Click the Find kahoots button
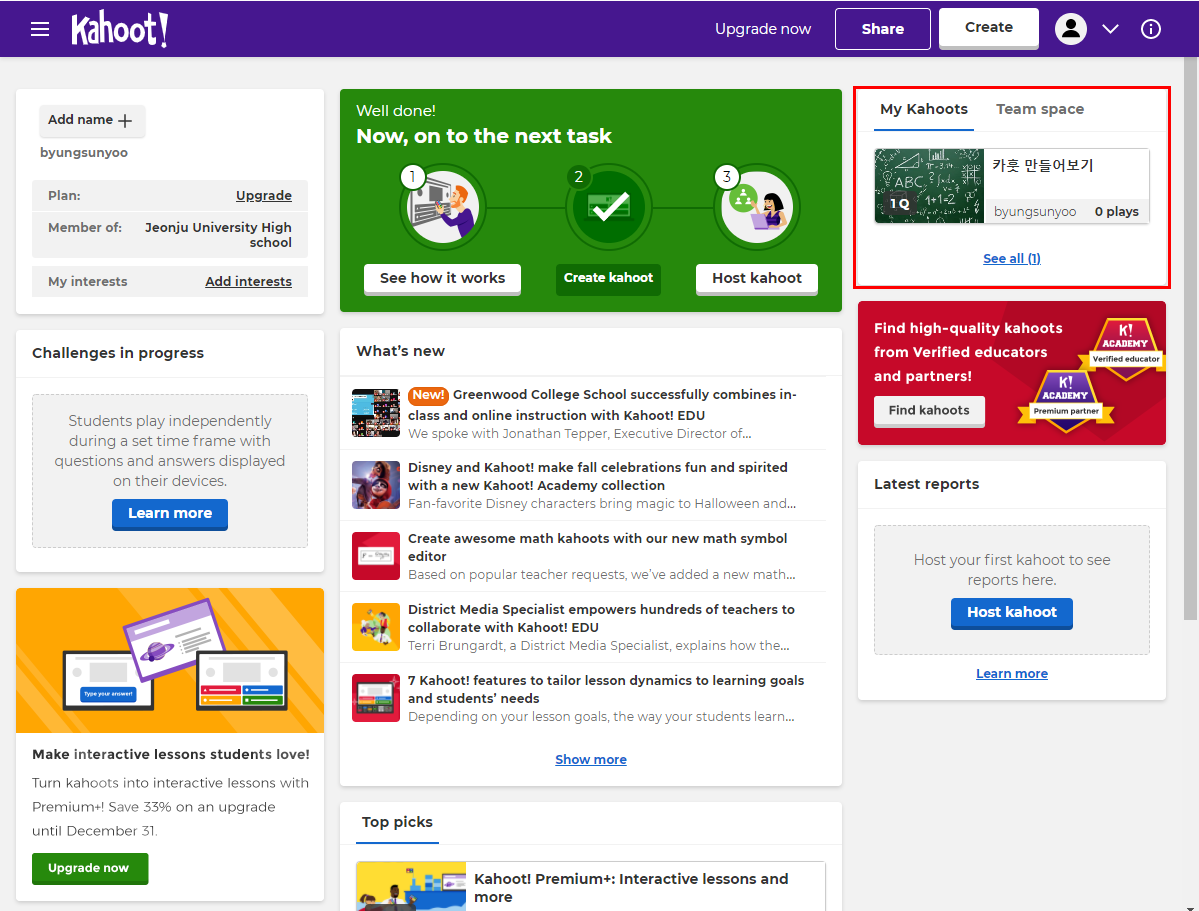Viewport: 1199px width, 911px height. click(x=929, y=411)
